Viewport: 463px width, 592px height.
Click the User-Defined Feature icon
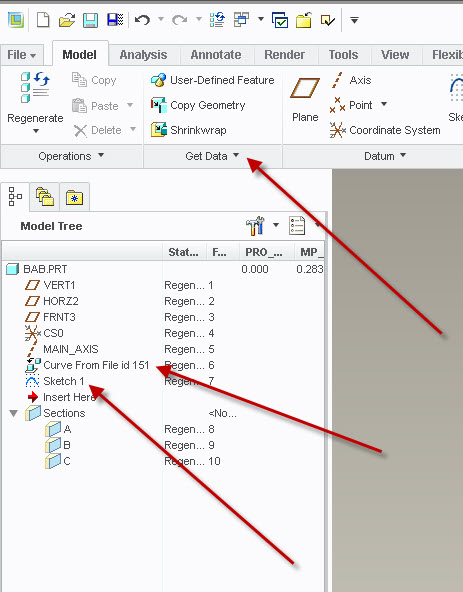[158, 80]
